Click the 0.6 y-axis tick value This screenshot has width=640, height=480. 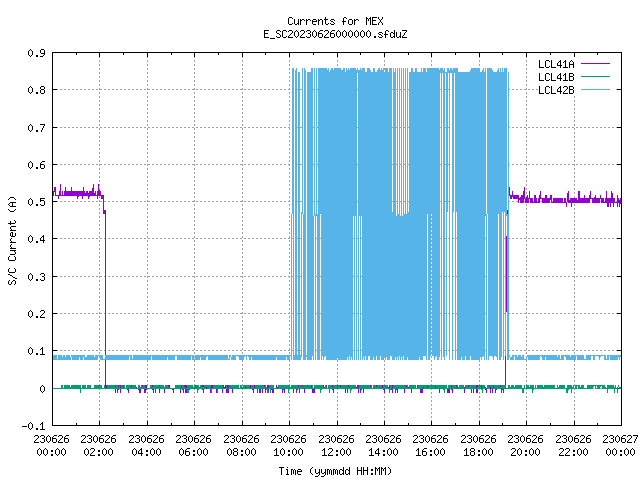(36, 165)
